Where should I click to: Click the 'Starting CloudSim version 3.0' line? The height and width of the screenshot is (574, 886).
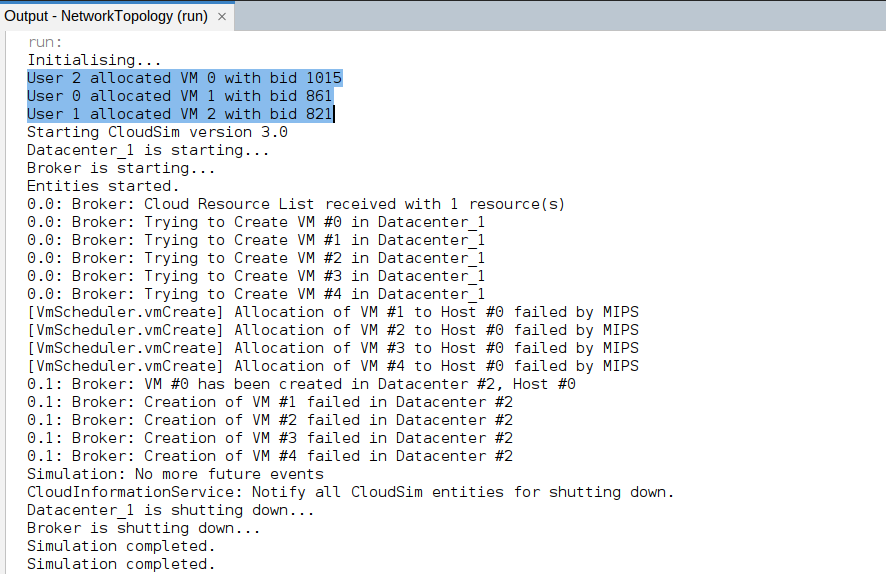157,132
